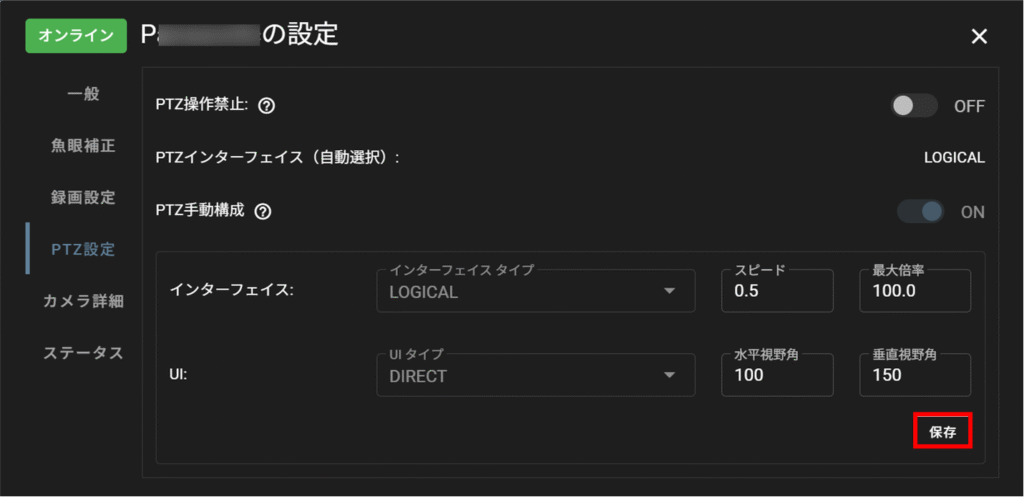Expand the インターフェイス タイプ dropdown arrow

click(x=669, y=291)
